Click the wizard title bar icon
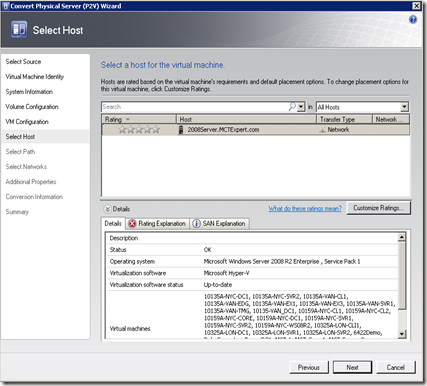Image resolution: width=427 pixels, height=386 pixels. tap(5, 6)
